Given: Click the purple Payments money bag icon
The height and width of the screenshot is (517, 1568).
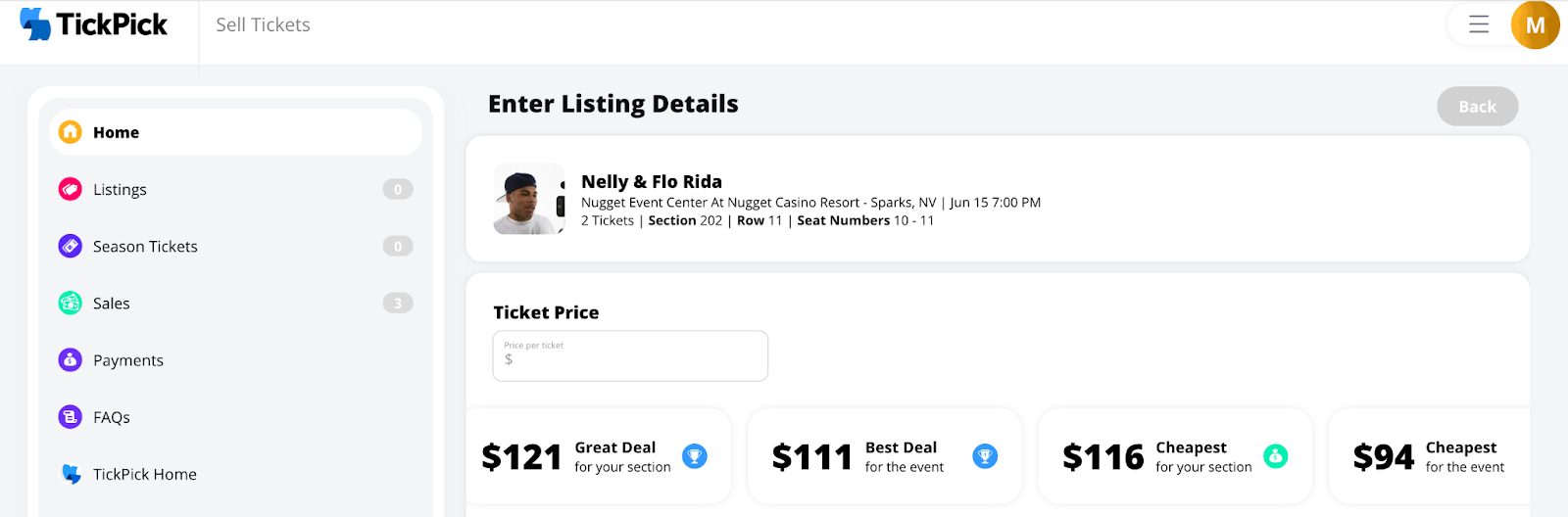Looking at the screenshot, I should (x=71, y=360).
